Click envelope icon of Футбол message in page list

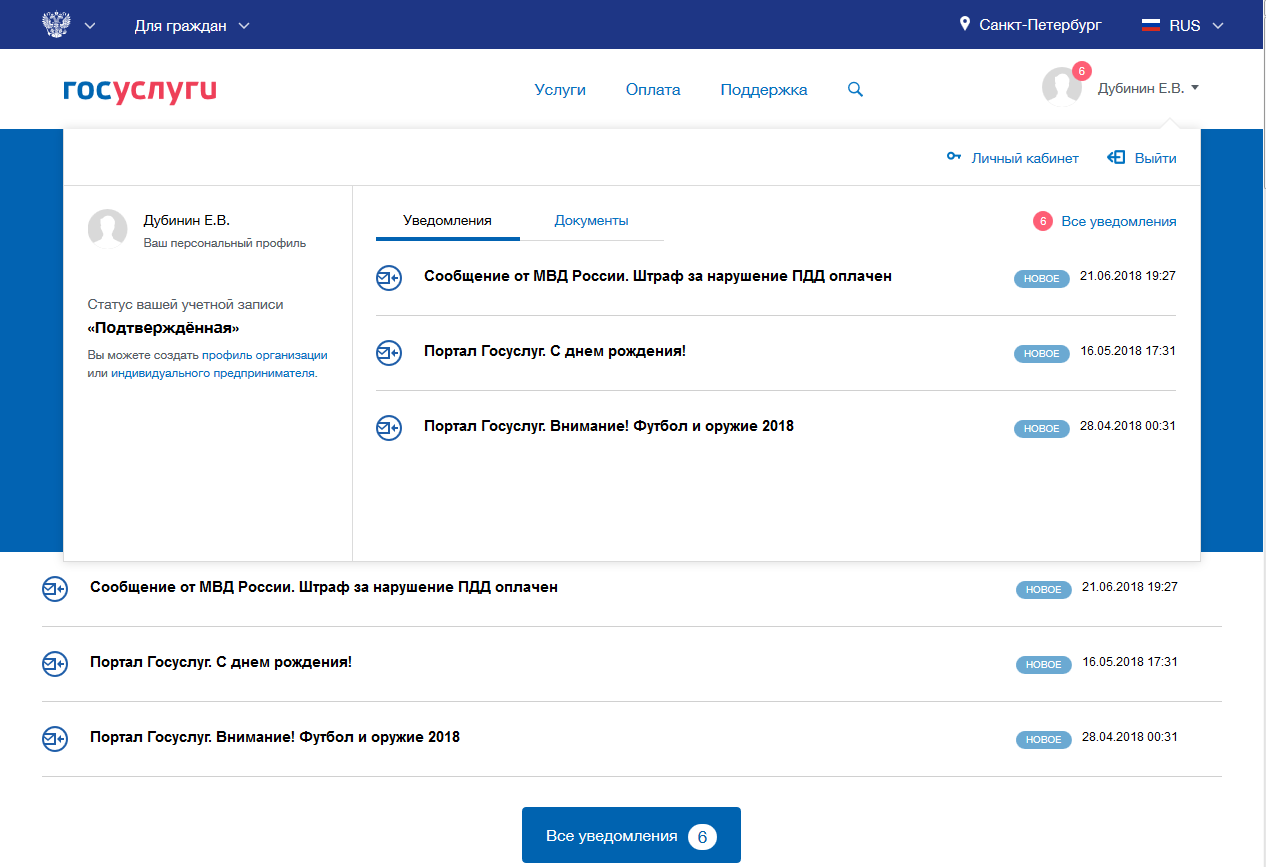coord(54,739)
